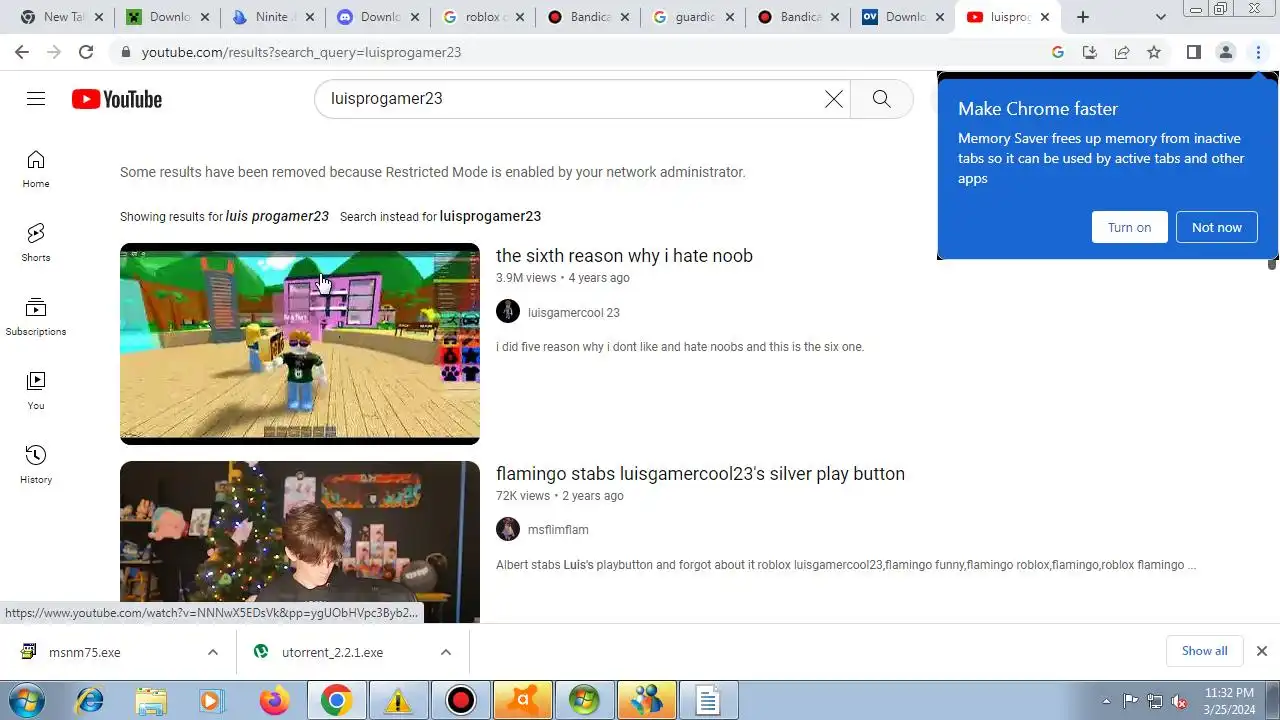The image size is (1280, 720).
Task: Reload the page
Action: pos(86,52)
